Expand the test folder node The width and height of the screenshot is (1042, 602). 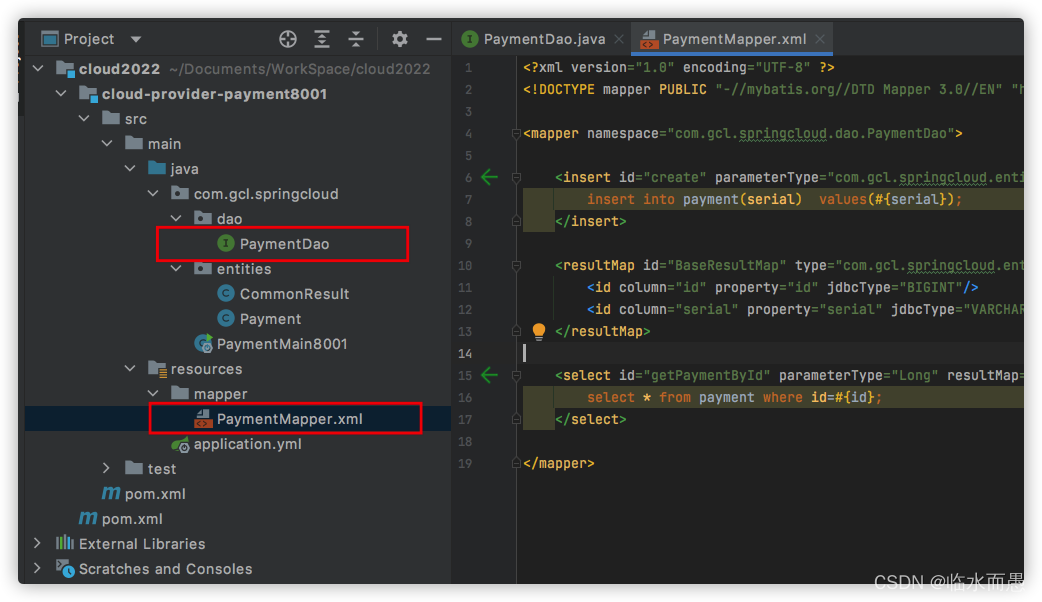point(106,468)
